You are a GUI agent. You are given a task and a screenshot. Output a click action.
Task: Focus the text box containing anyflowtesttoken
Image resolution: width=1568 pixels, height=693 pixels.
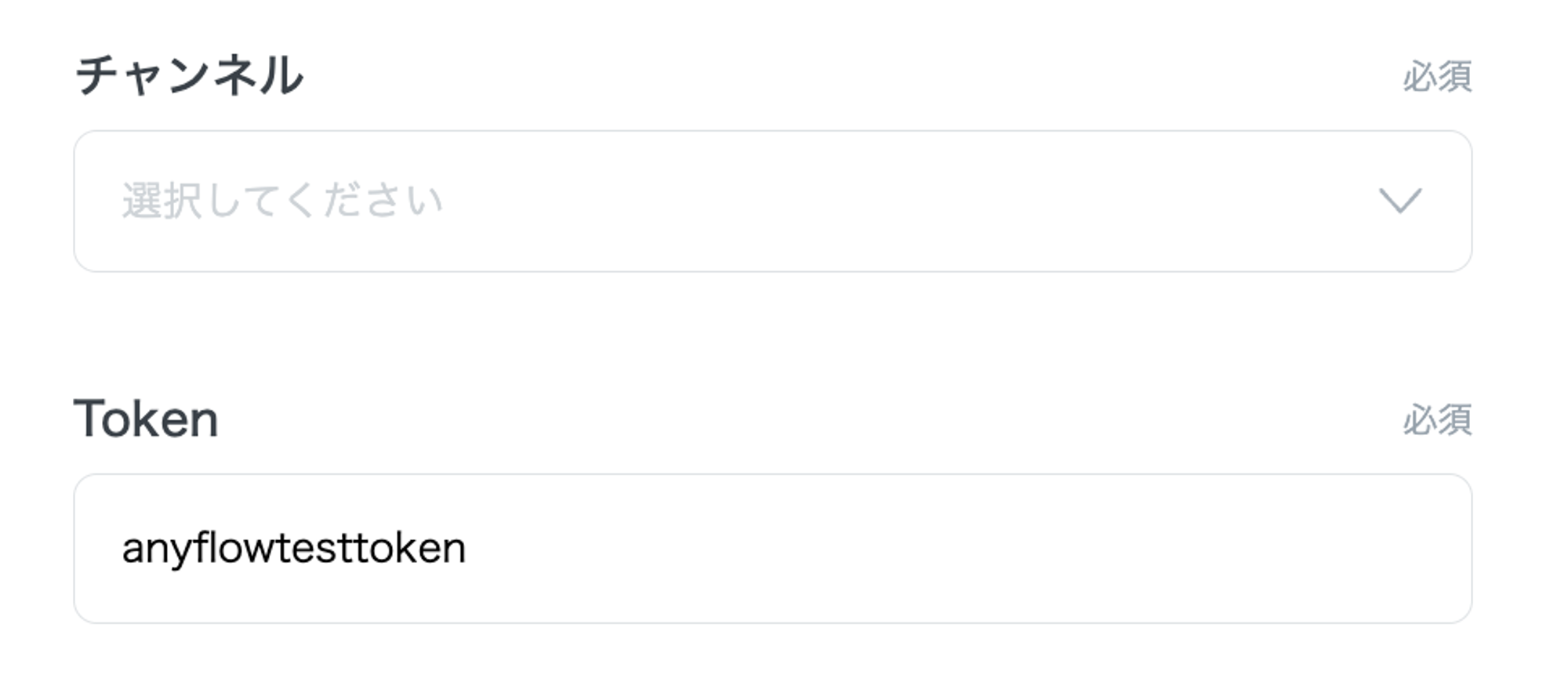772,548
